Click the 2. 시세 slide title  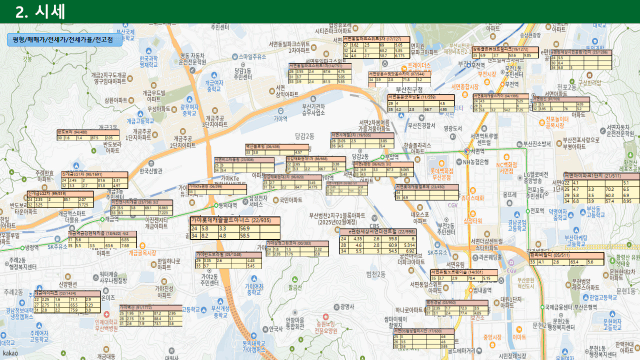pos(40,11)
